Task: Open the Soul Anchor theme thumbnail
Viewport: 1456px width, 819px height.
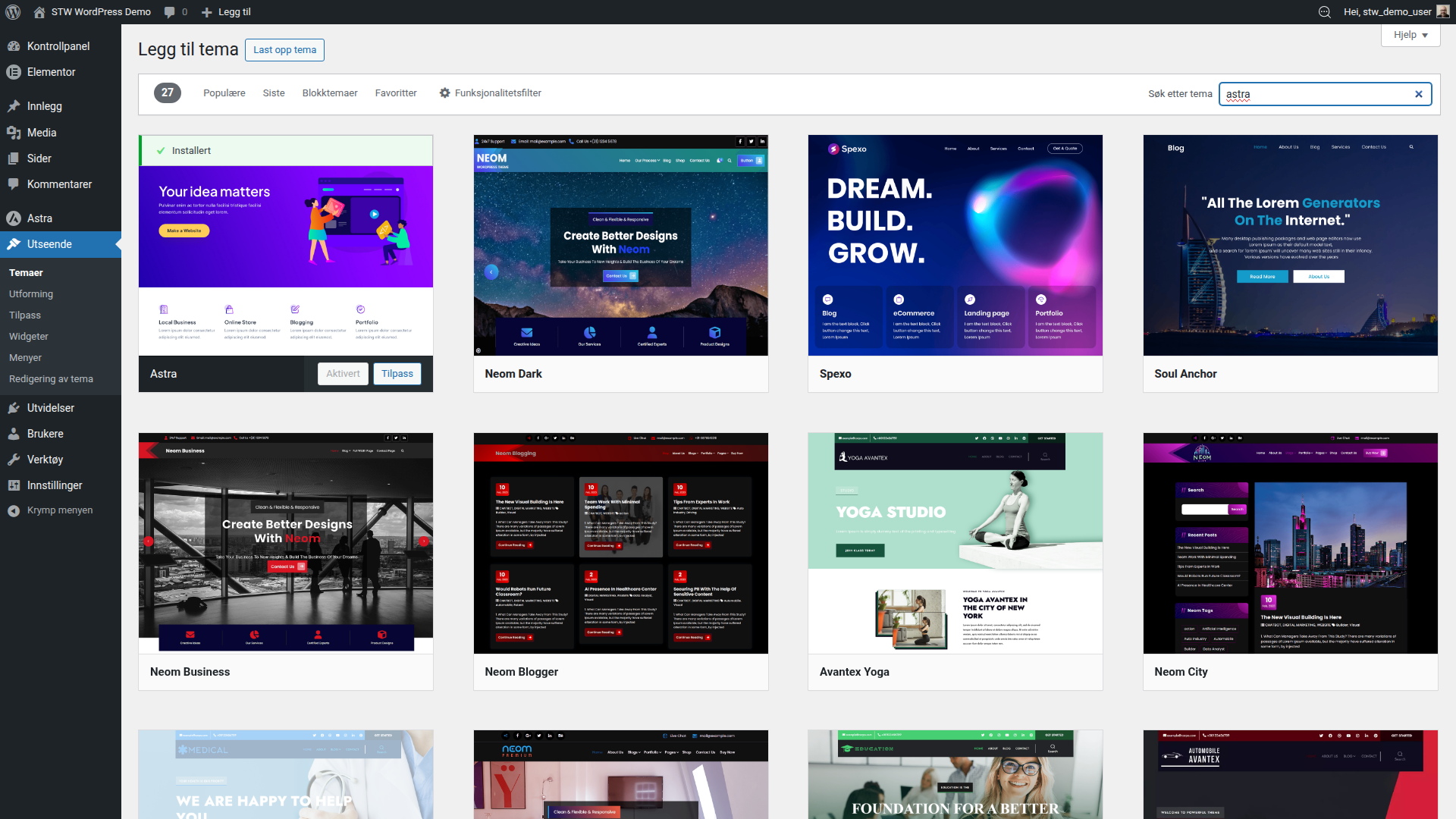Action: click(x=1290, y=245)
